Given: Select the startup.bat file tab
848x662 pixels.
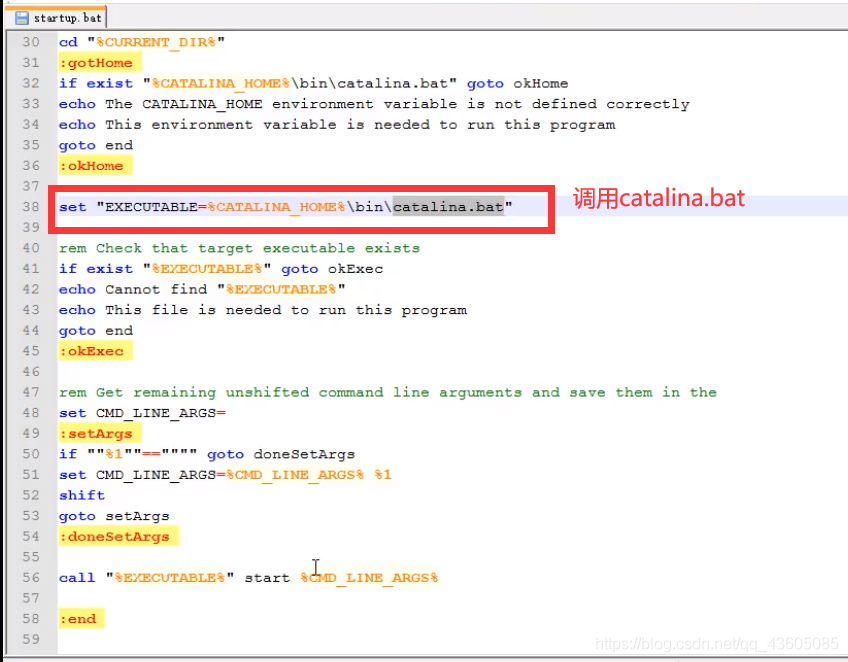Looking at the screenshot, I should 56,17.
